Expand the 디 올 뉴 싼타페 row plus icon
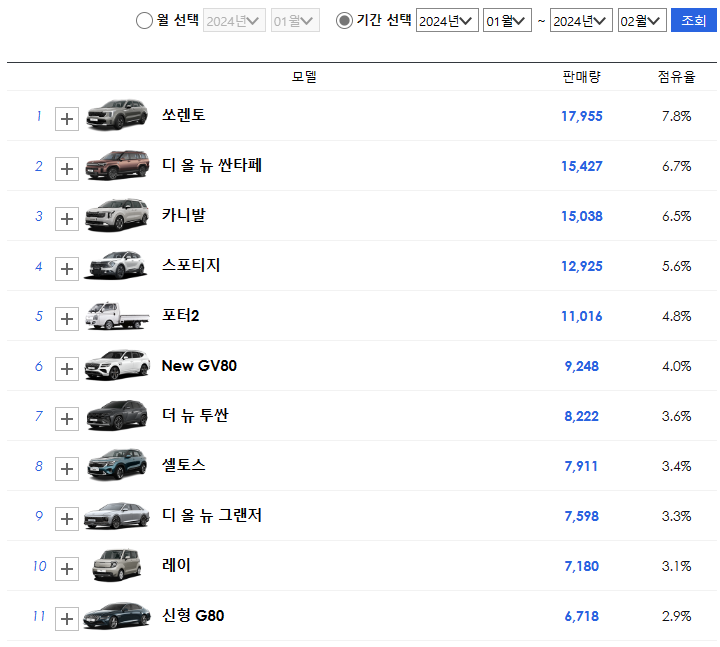The height and width of the screenshot is (647, 720). pos(67,169)
